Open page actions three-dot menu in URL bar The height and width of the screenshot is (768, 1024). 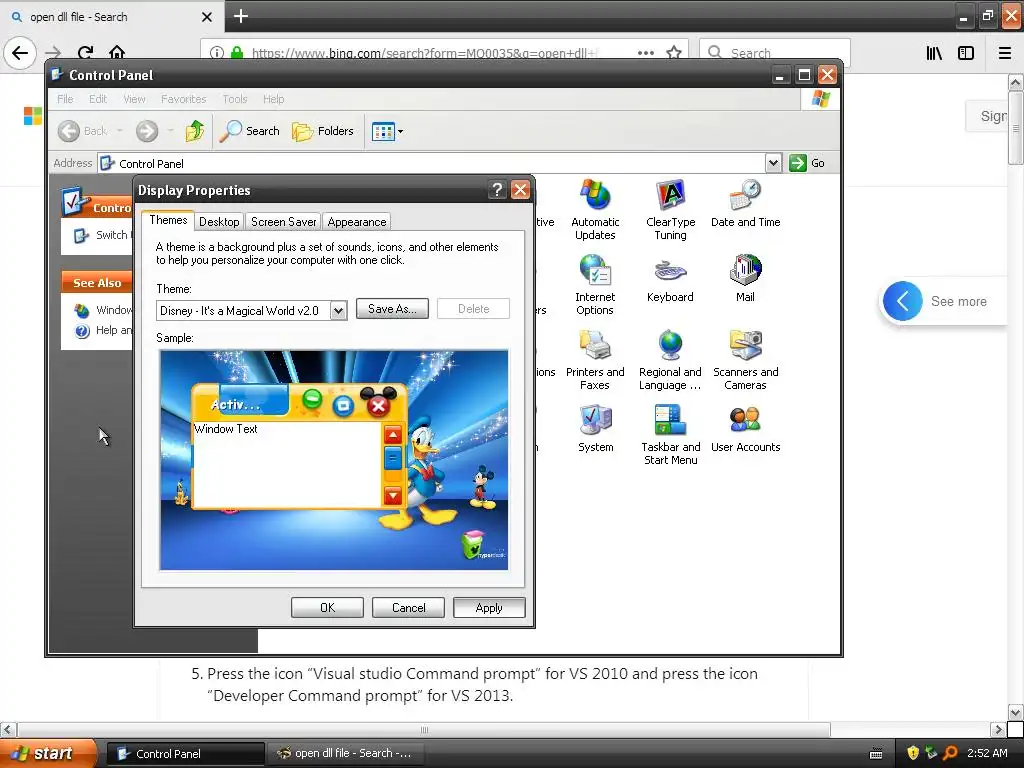click(x=645, y=52)
